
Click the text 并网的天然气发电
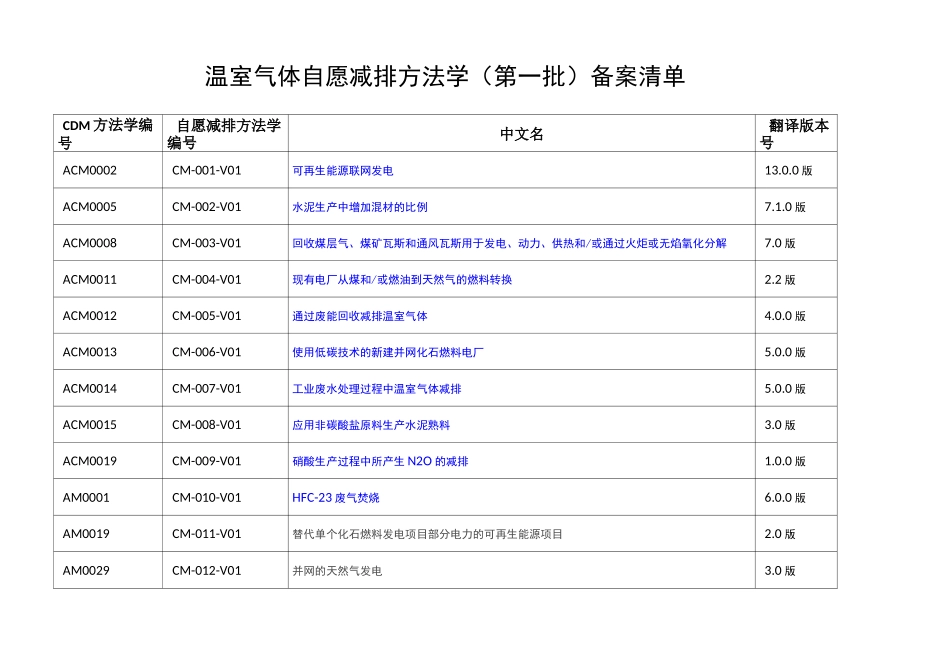click(337, 571)
